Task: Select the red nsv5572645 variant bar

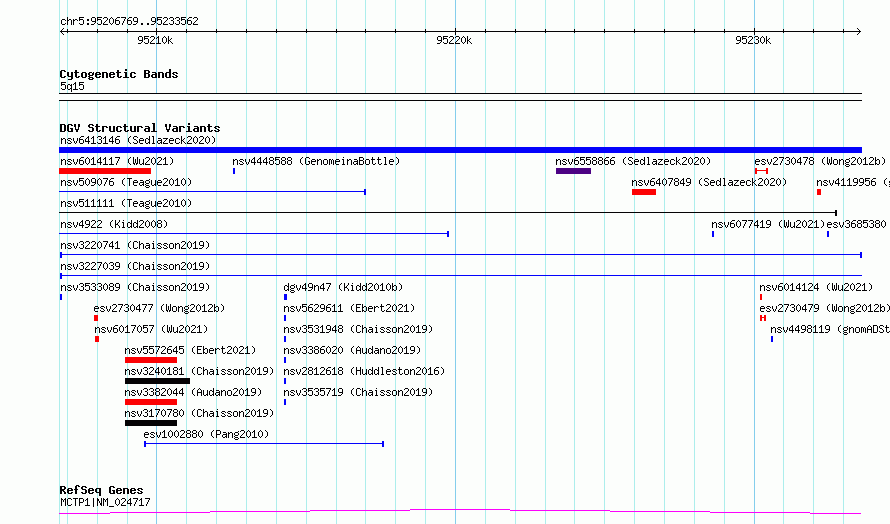Action: (151, 360)
